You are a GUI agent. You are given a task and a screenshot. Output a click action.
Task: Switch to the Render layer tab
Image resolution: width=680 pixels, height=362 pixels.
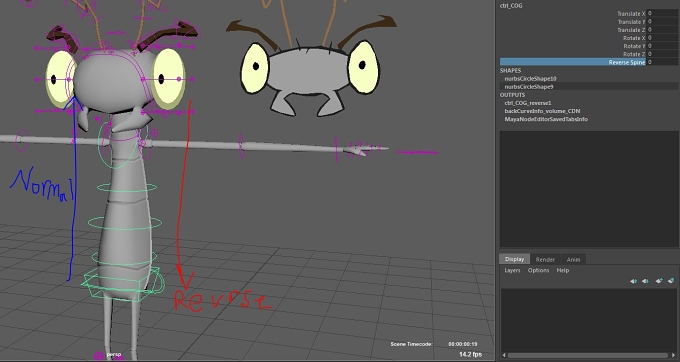(x=545, y=259)
